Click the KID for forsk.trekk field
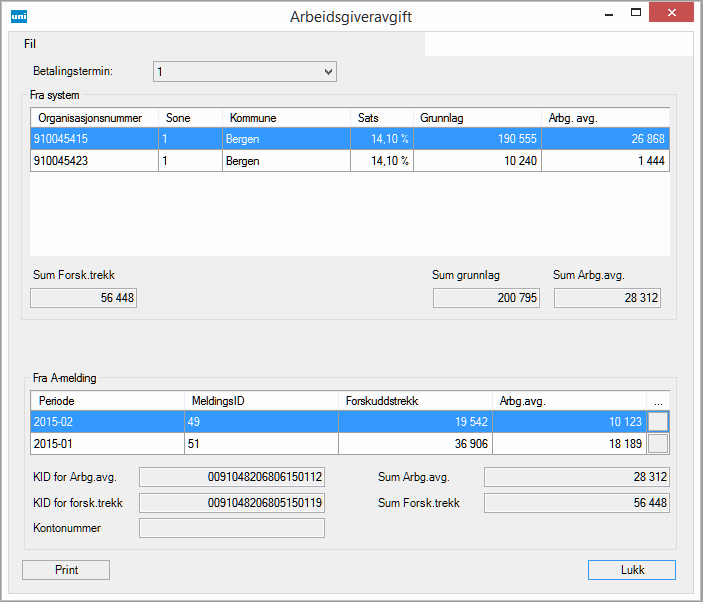703x602 pixels. [232, 503]
